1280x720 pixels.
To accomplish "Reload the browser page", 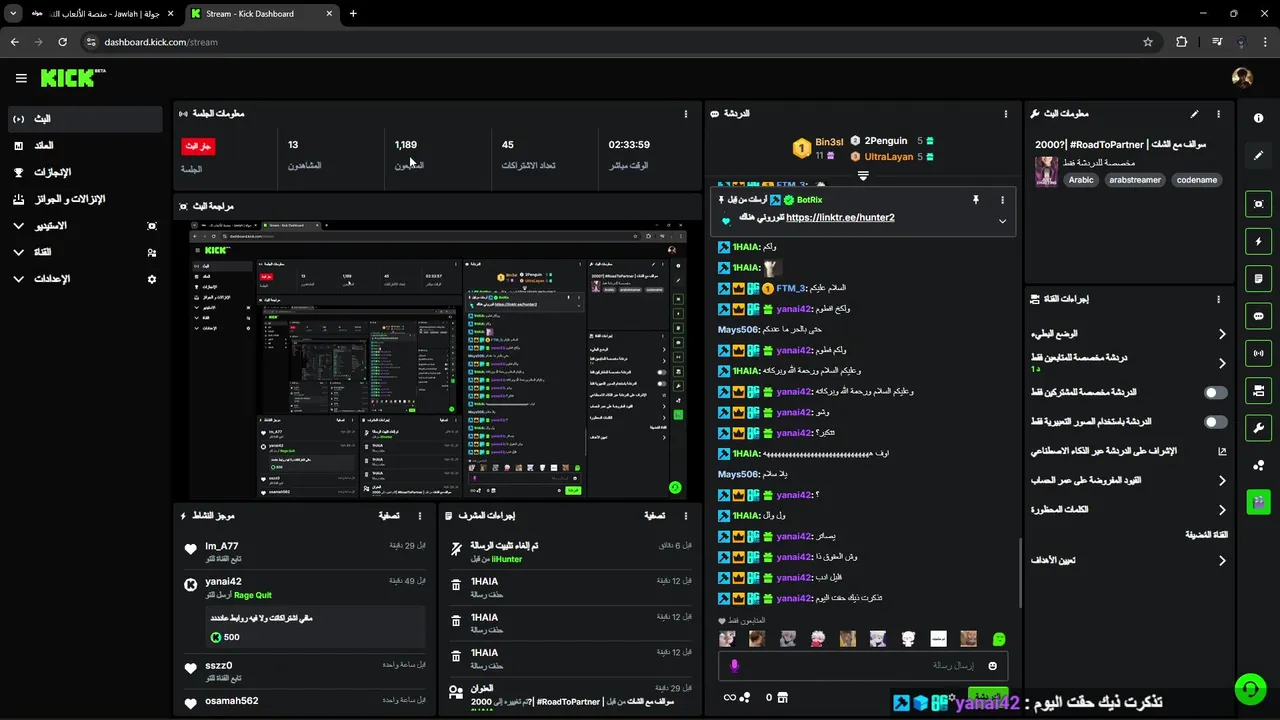I will click(62, 42).
